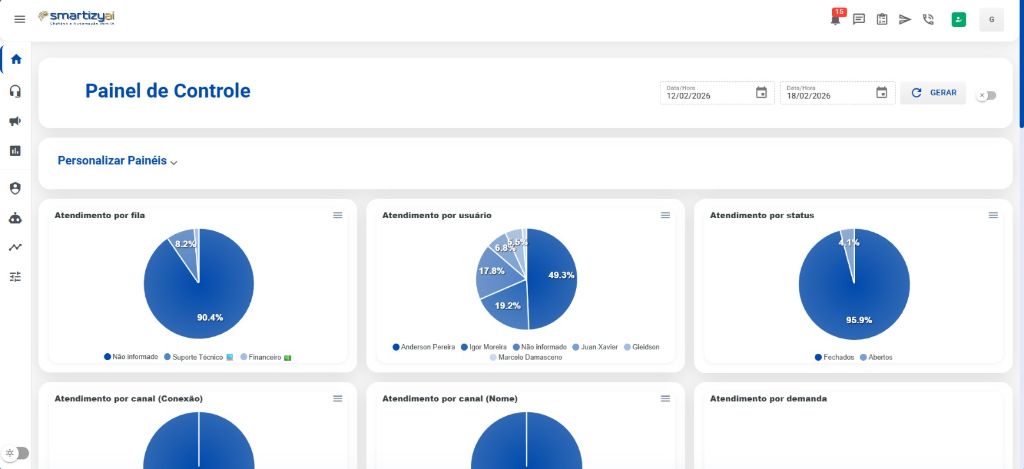Open calendar picker for 12/02/2026 date
The width and height of the screenshot is (1024, 469).
(x=761, y=93)
